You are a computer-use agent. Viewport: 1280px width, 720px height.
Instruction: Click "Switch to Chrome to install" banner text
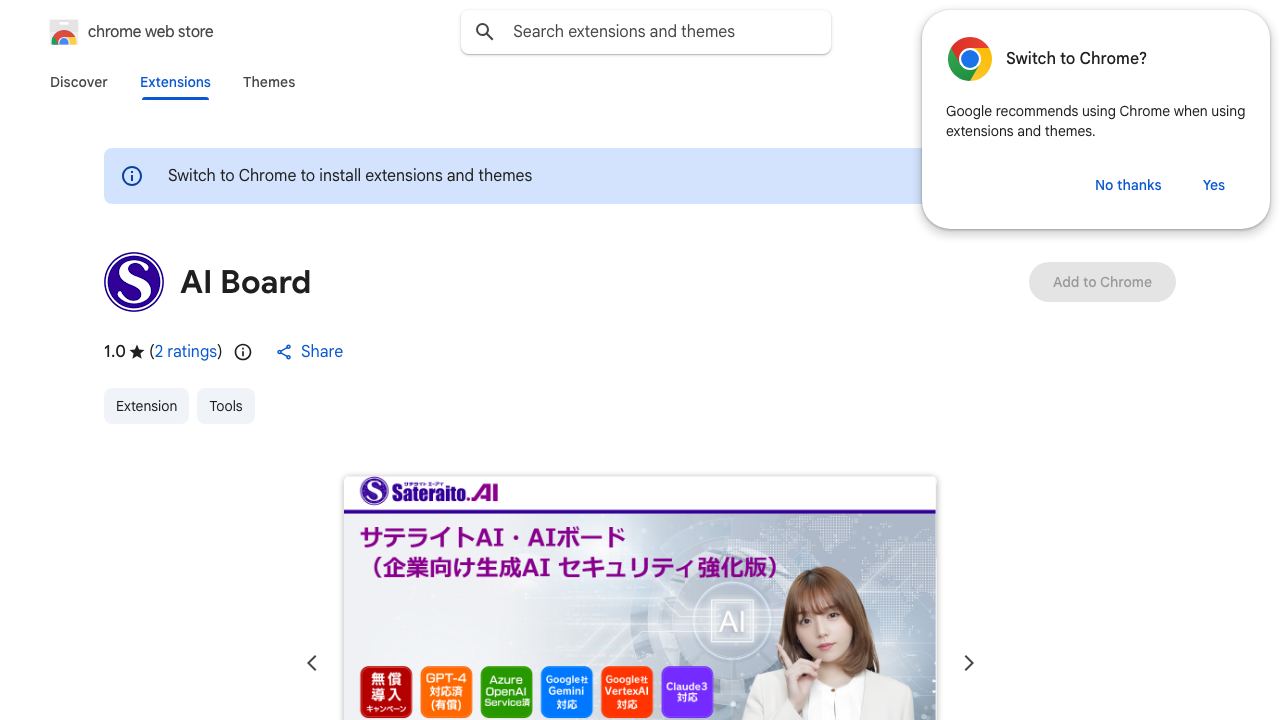[350, 176]
